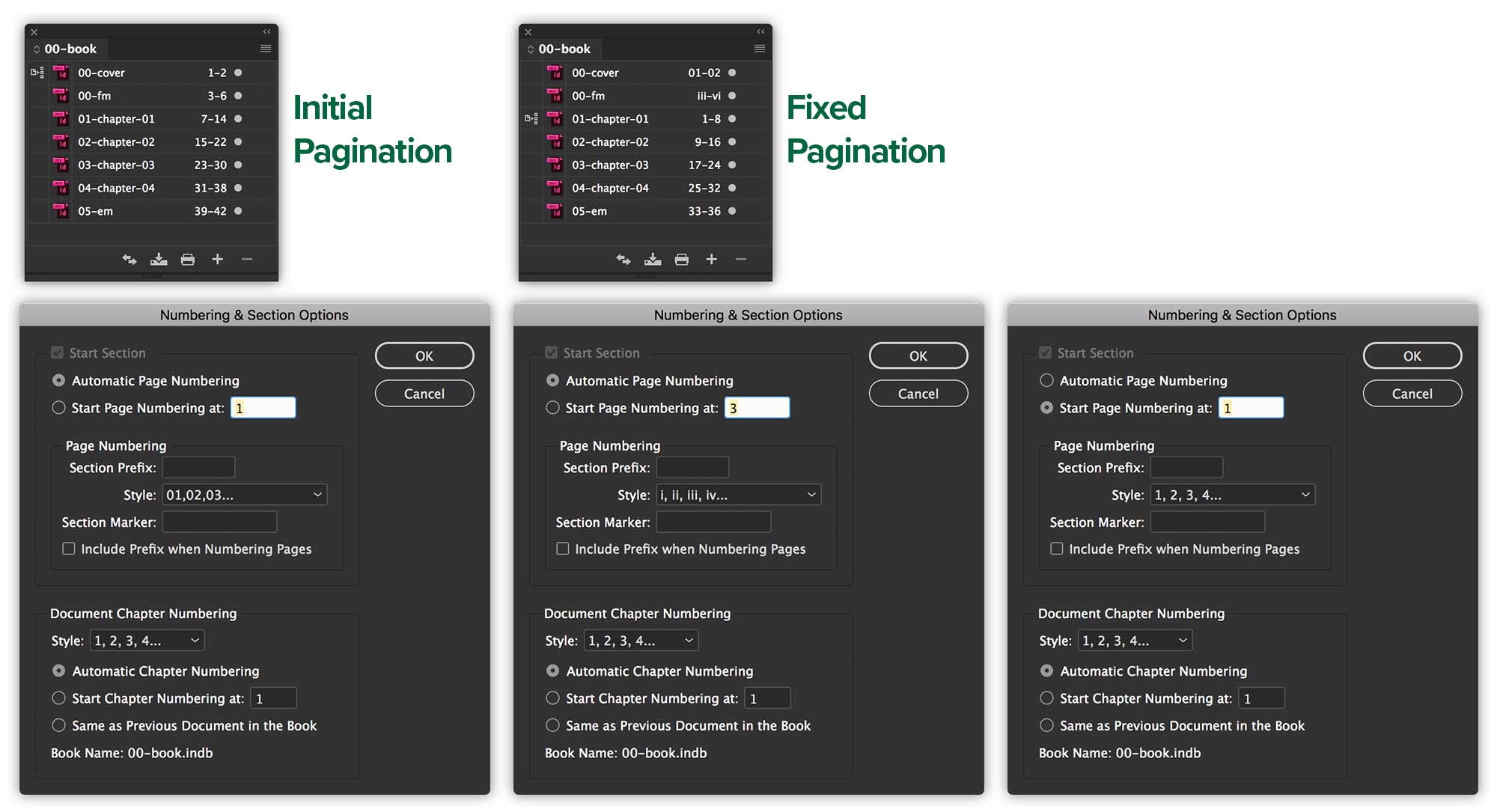
Task: Click Section Marker field in right dialog
Action: (x=1208, y=522)
